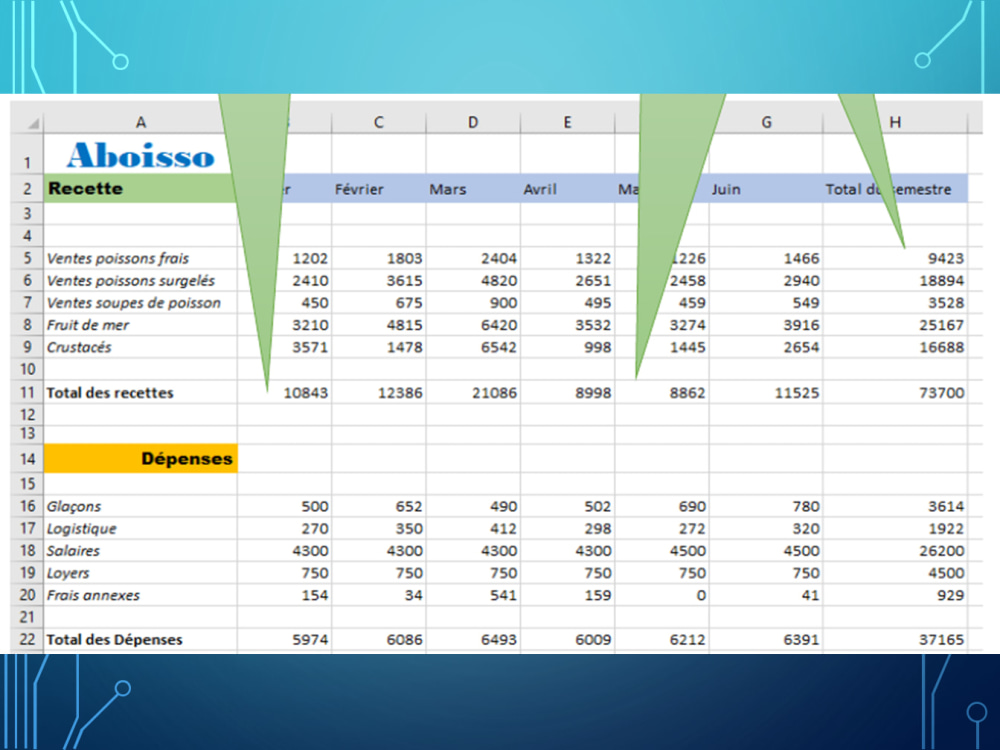Select row 11 header
The image size is (1000, 750).
point(27,392)
